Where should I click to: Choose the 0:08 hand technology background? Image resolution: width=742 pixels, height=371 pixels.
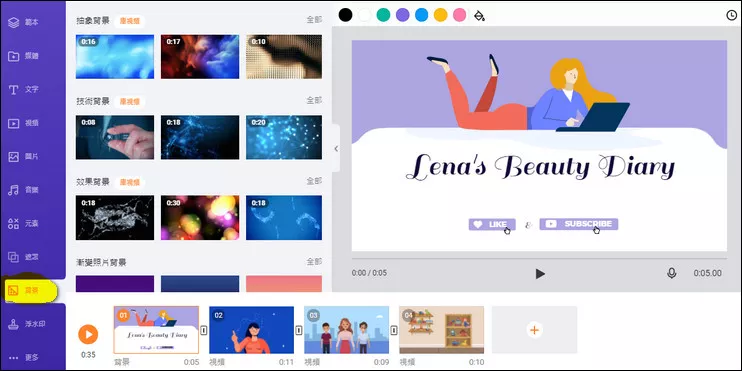115,137
